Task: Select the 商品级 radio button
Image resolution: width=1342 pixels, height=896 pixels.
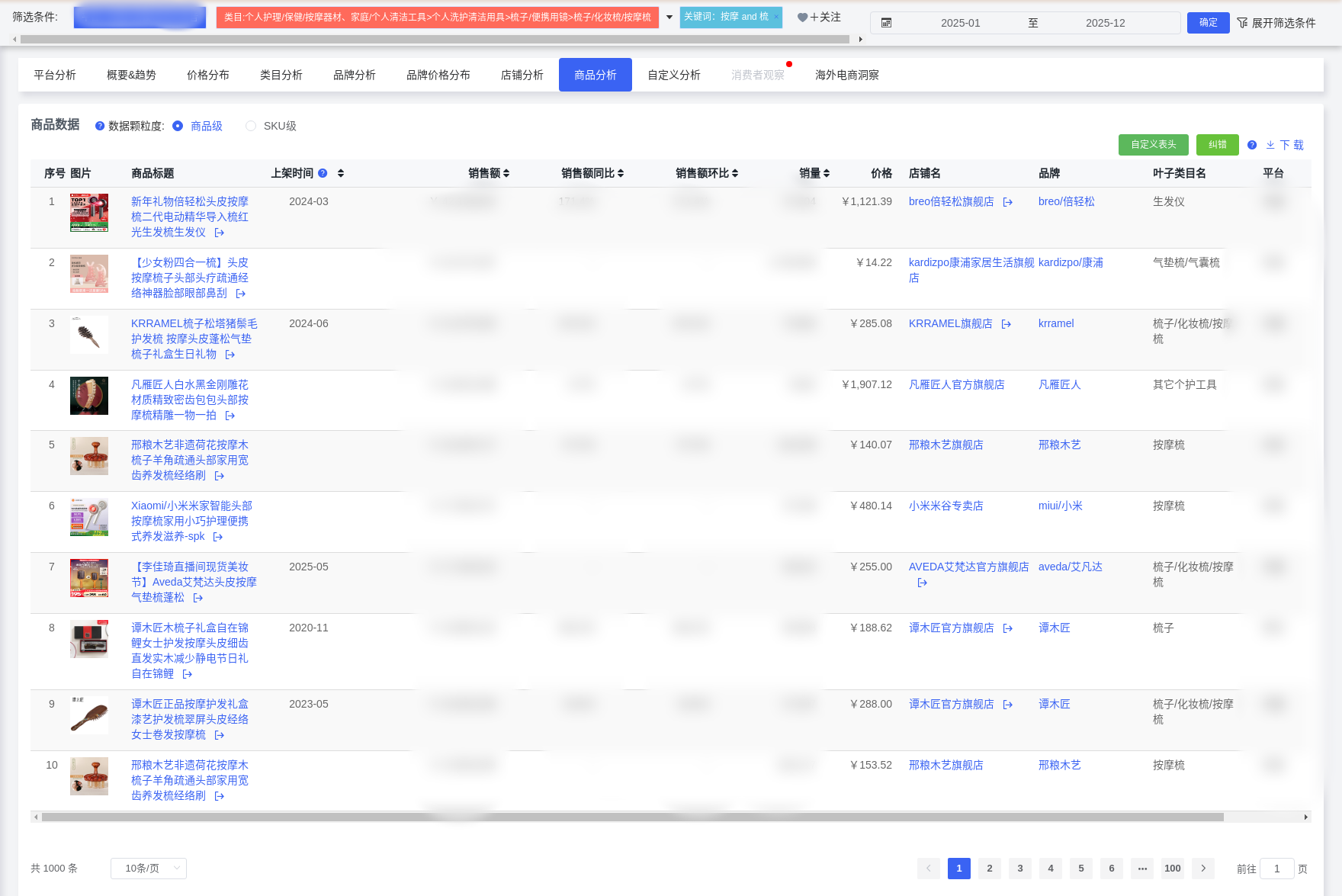Action: (178, 126)
